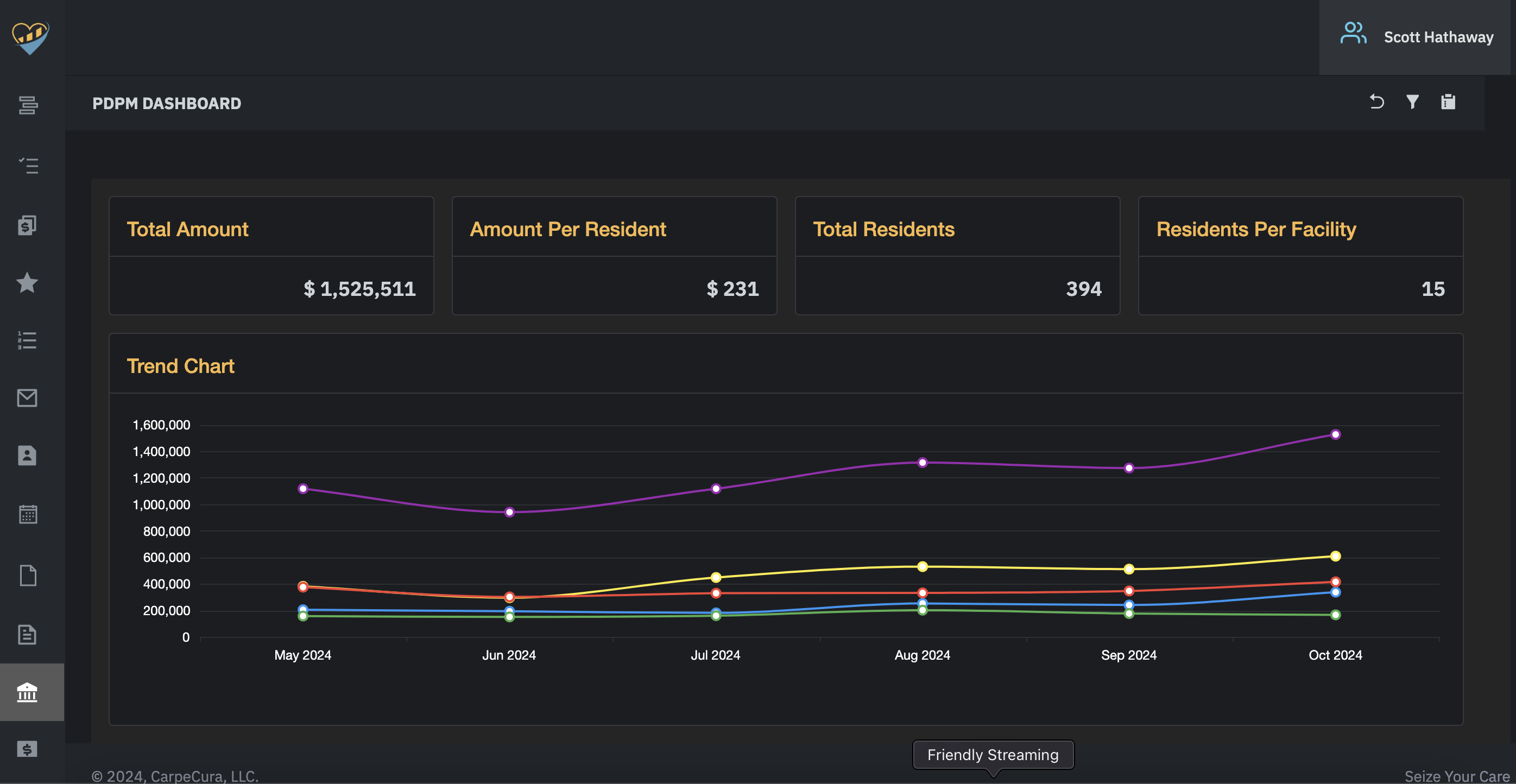Click the purple Sep 2024 data point

point(1129,468)
